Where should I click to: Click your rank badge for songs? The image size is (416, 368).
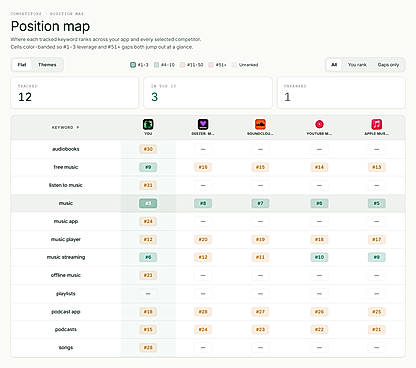tap(148, 347)
